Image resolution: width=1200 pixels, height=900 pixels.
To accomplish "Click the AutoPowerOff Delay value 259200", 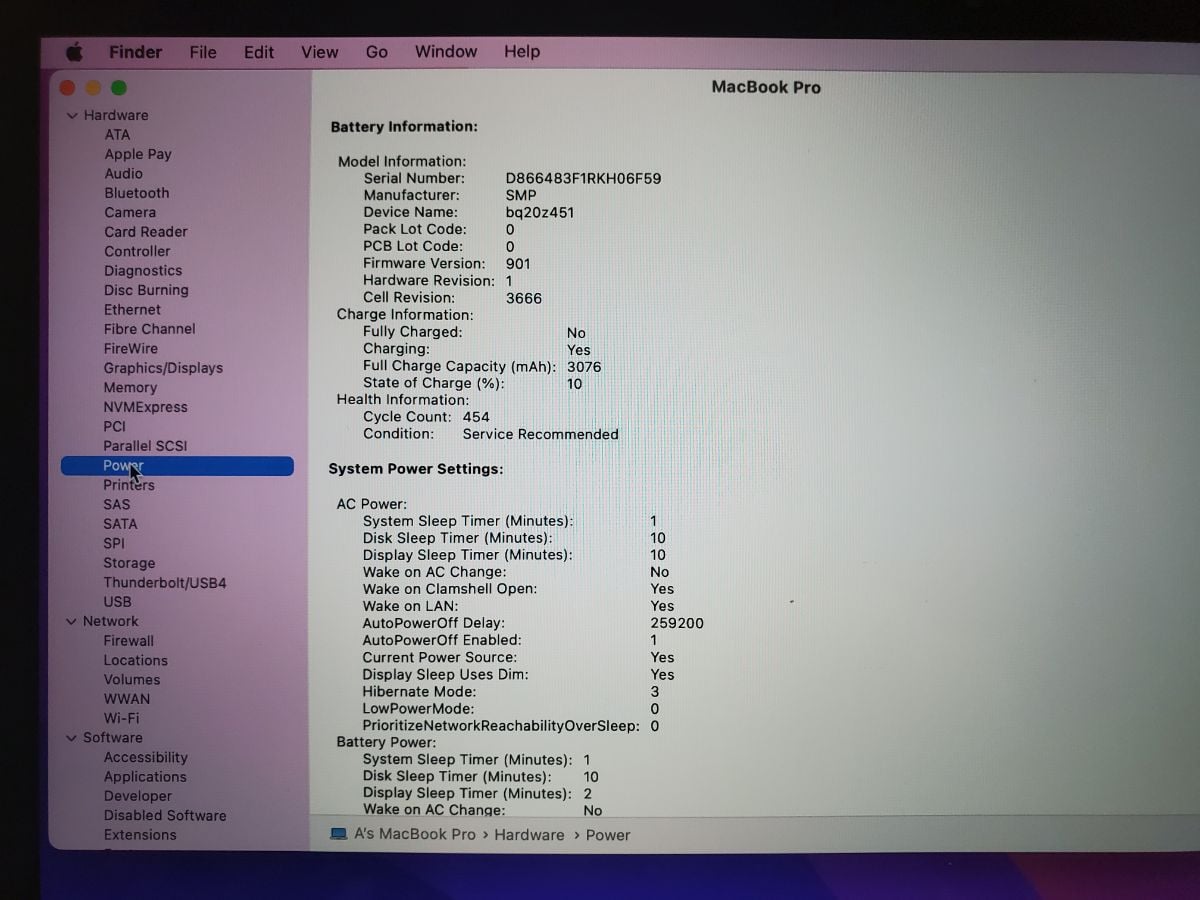I will pyautogui.click(x=677, y=623).
